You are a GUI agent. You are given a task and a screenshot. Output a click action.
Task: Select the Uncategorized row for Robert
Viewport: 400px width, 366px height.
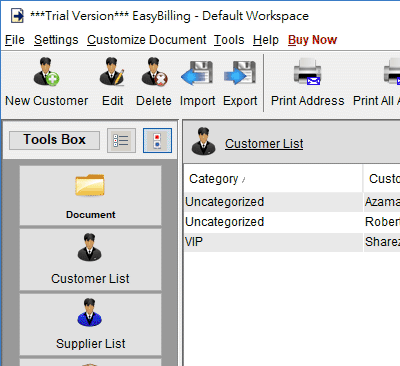[292, 222]
